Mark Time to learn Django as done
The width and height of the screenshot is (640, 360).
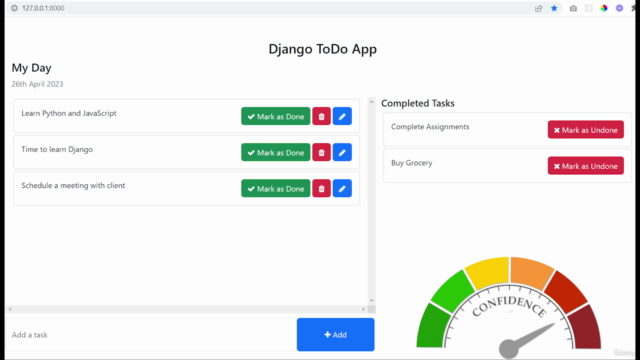(x=276, y=152)
